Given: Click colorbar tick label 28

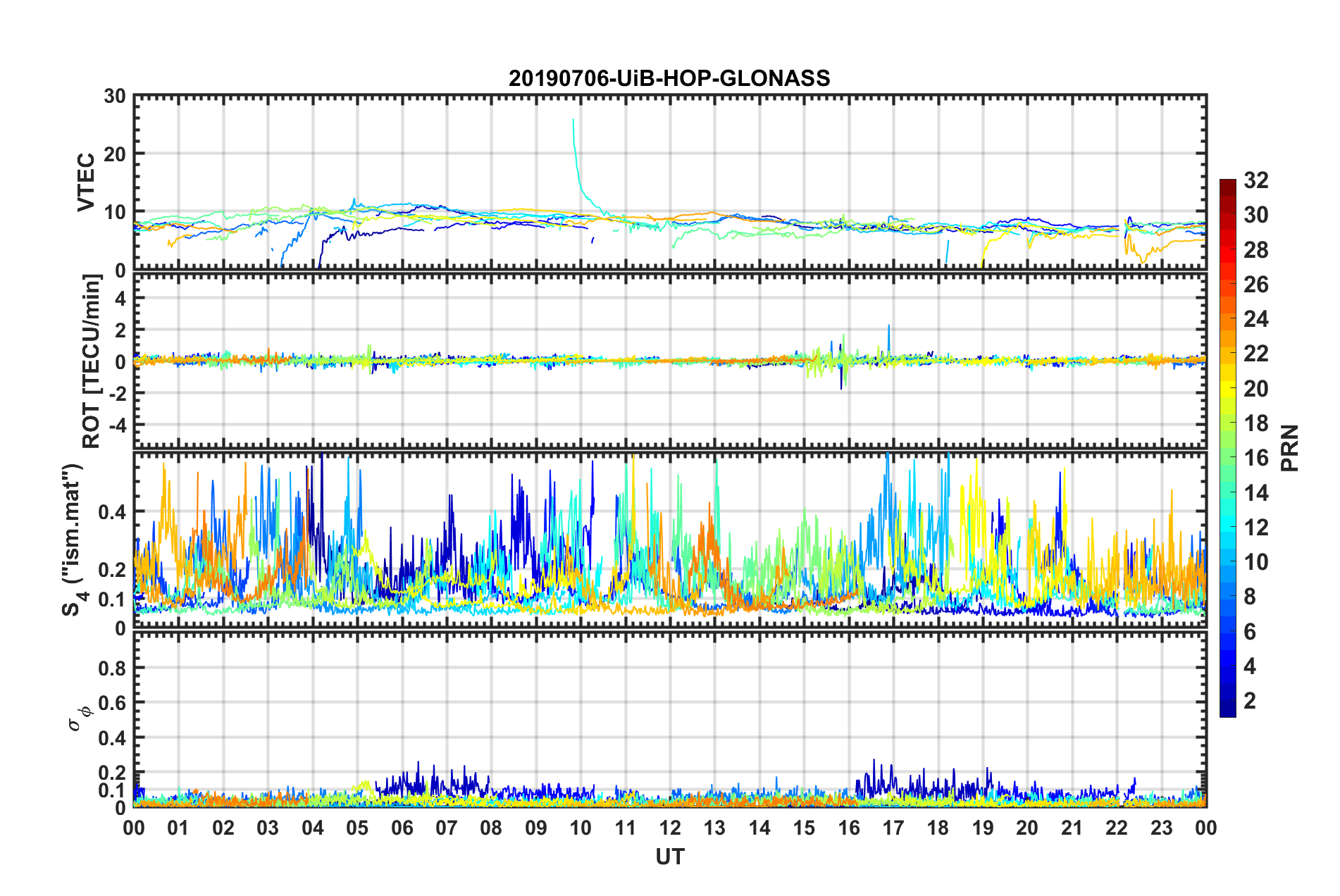Looking at the screenshot, I should (1256, 250).
